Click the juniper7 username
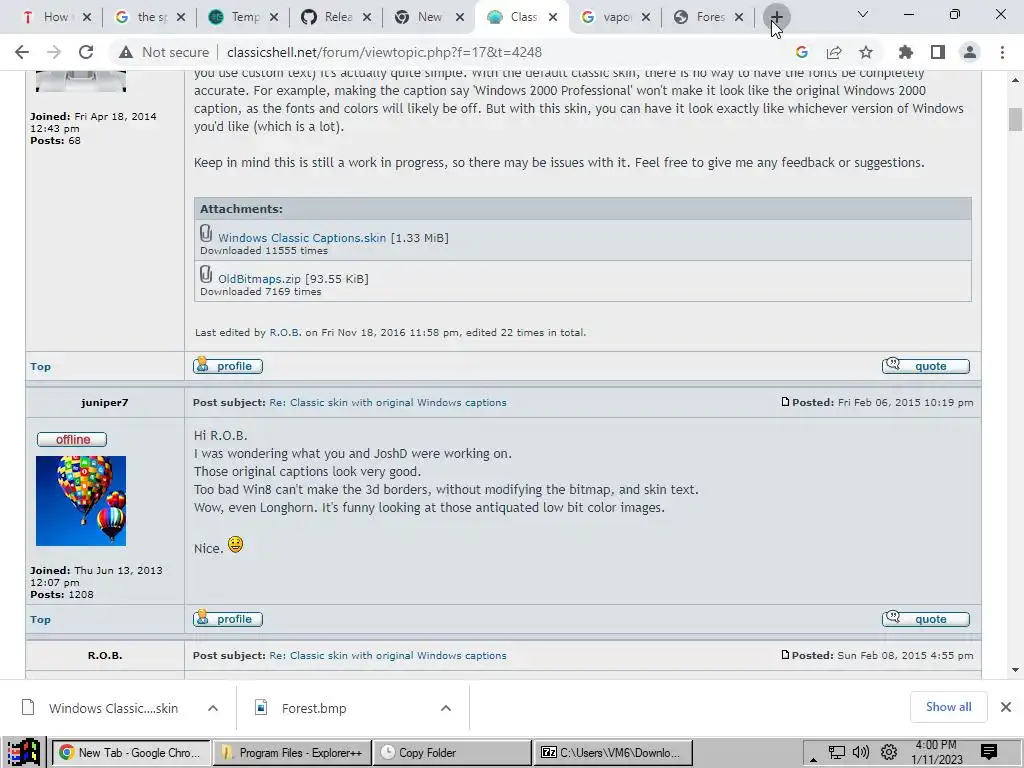Screen dimensions: 1024x768 pos(104,403)
